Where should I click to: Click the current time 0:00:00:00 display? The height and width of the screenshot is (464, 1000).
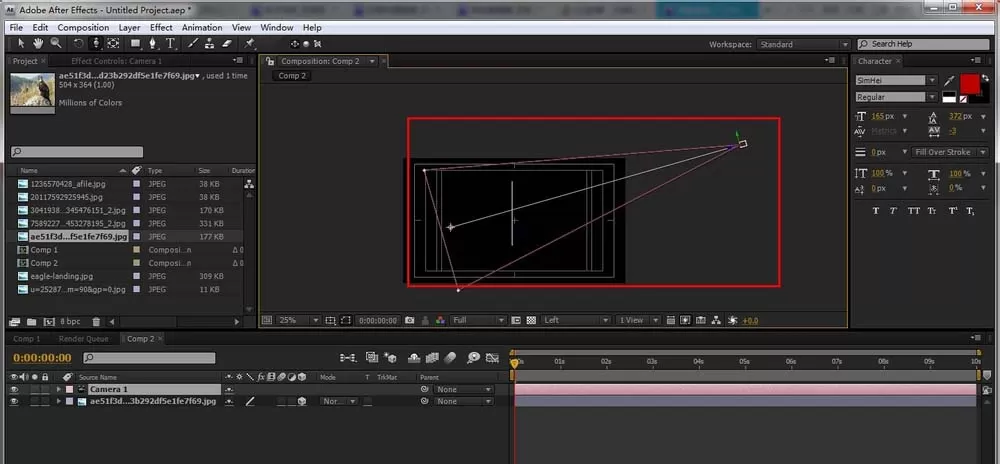coord(42,358)
